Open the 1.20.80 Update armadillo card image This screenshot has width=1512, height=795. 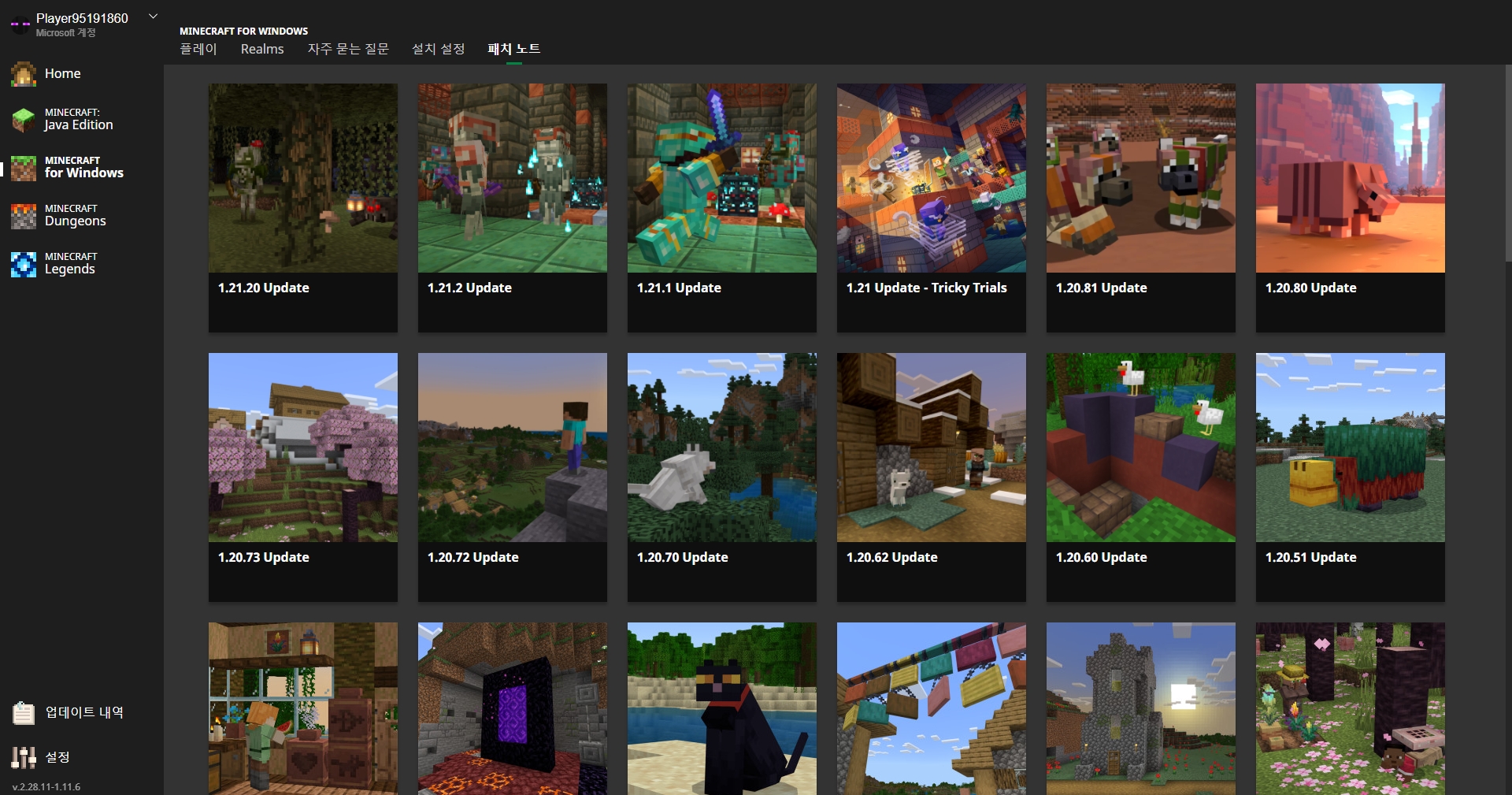[1351, 178]
